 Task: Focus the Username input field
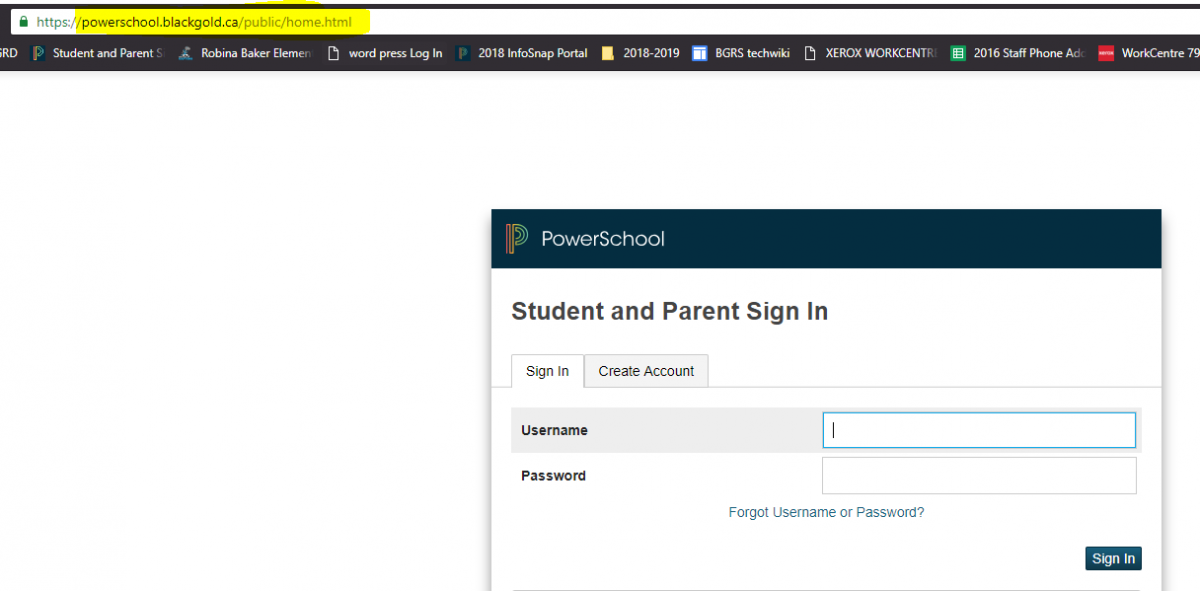click(x=979, y=430)
